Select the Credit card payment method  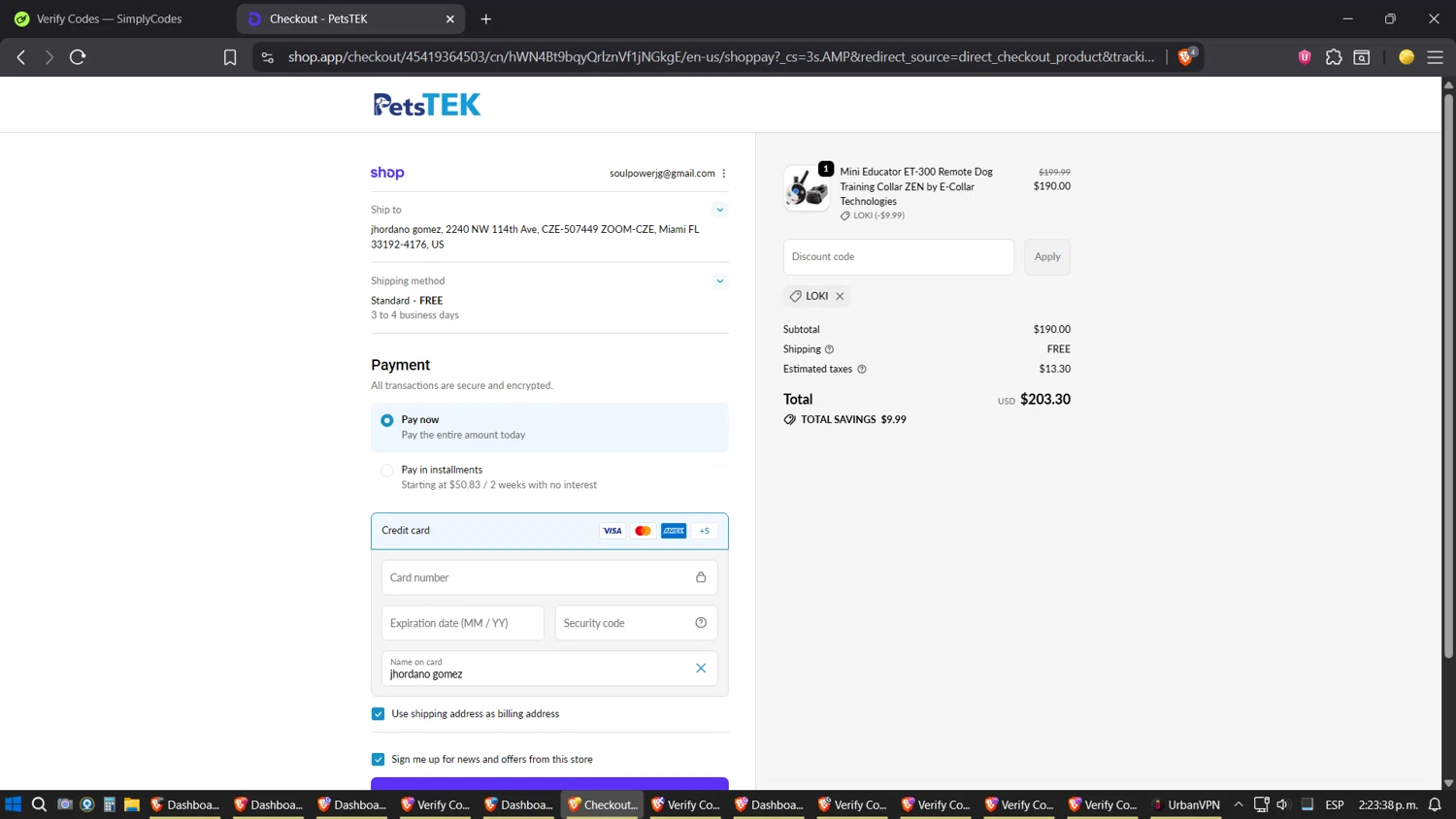pyautogui.click(x=549, y=531)
